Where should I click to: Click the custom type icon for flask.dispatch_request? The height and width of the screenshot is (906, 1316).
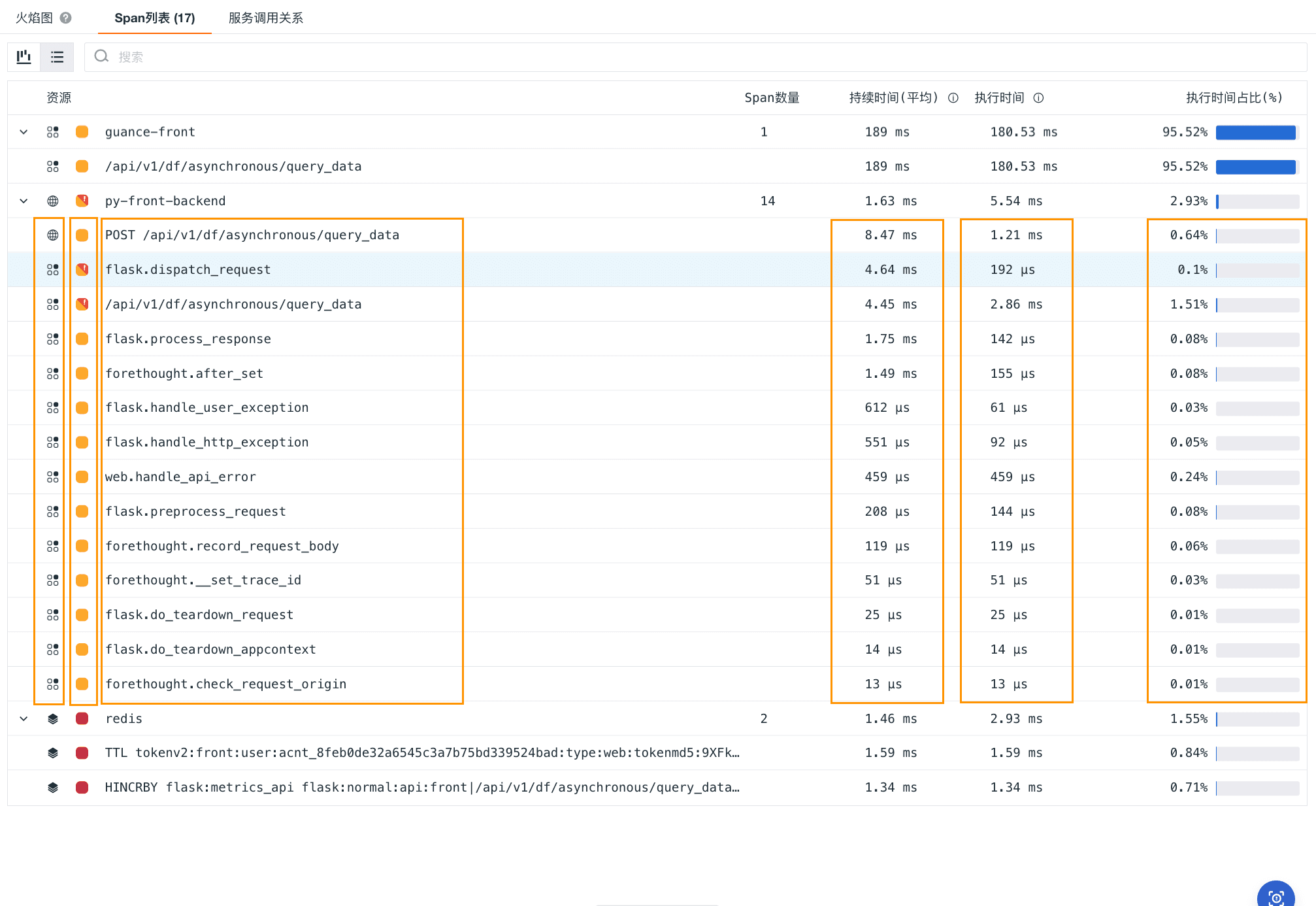(53, 269)
